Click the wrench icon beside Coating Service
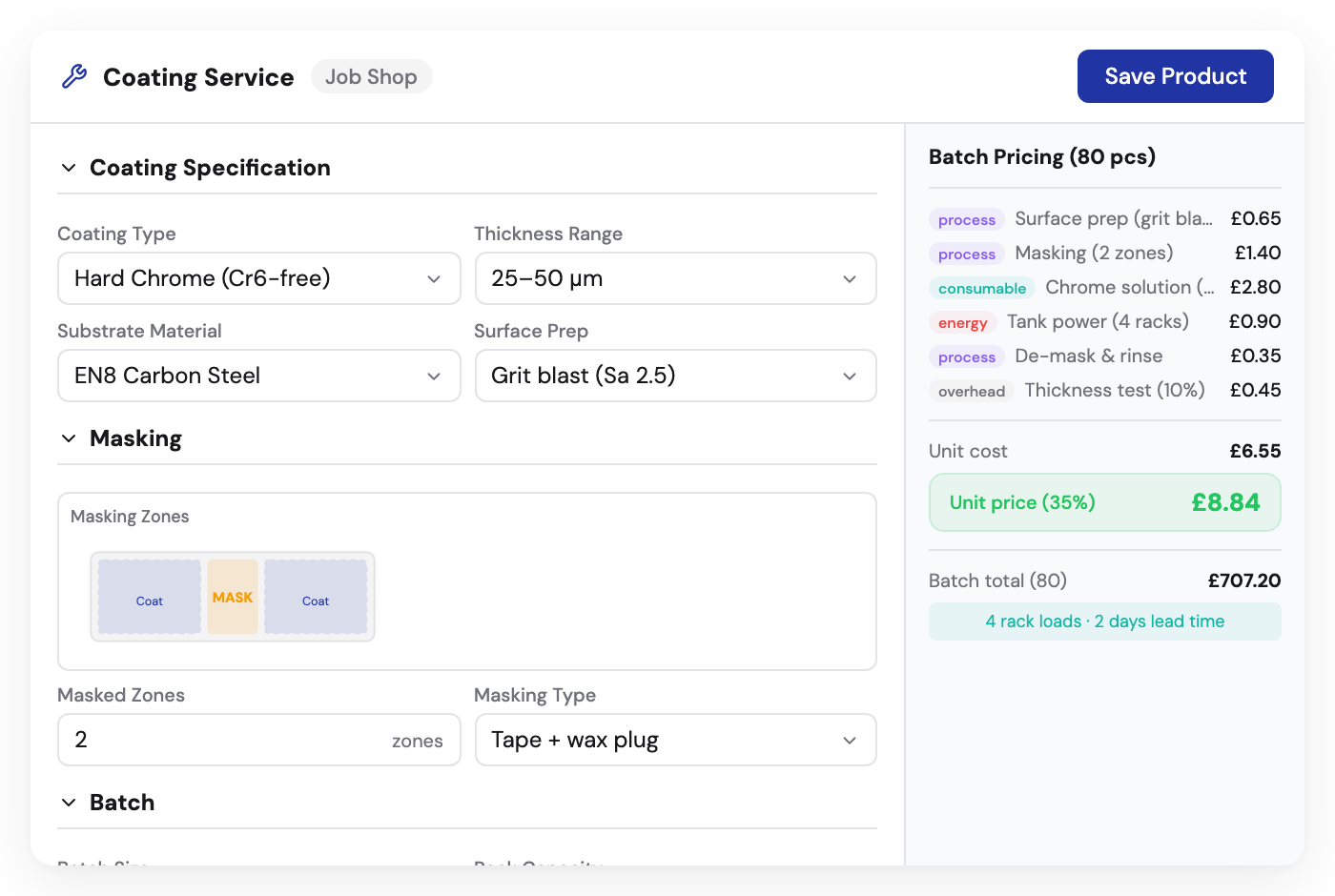This screenshot has width=1335, height=896. 76,76
